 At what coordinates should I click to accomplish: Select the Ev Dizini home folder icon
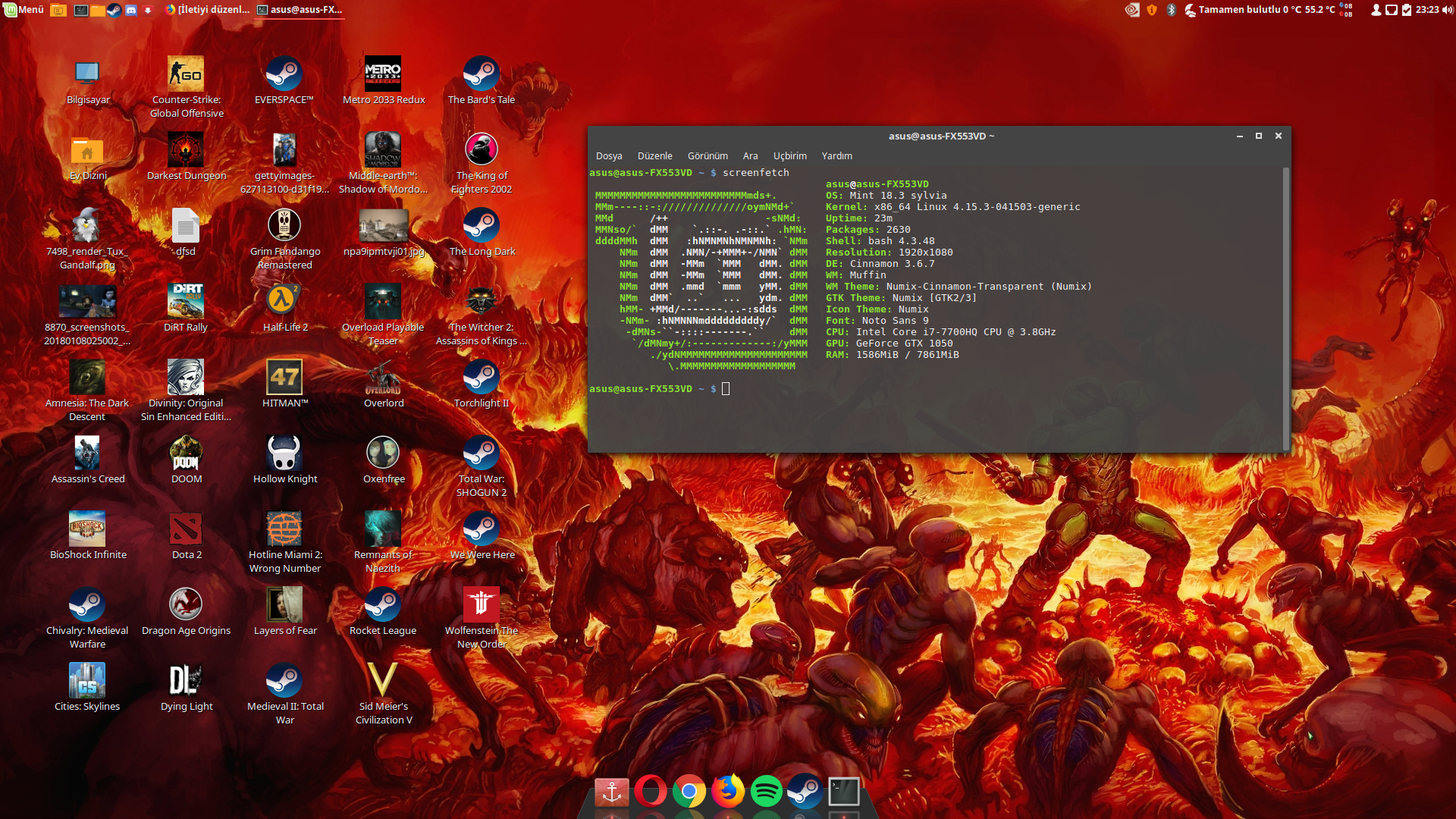pyautogui.click(x=87, y=157)
